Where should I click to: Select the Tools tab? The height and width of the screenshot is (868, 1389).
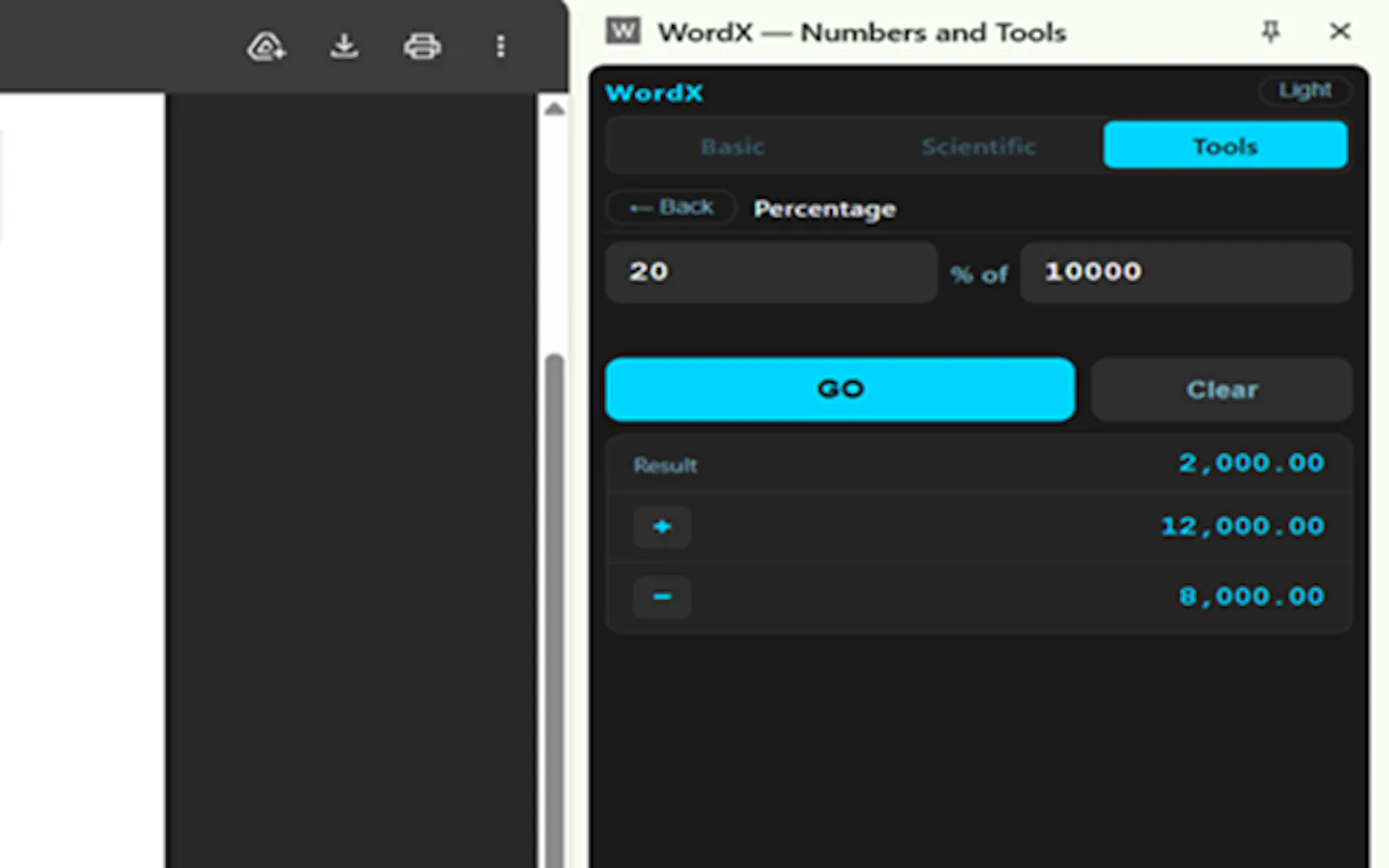click(x=1225, y=145)
